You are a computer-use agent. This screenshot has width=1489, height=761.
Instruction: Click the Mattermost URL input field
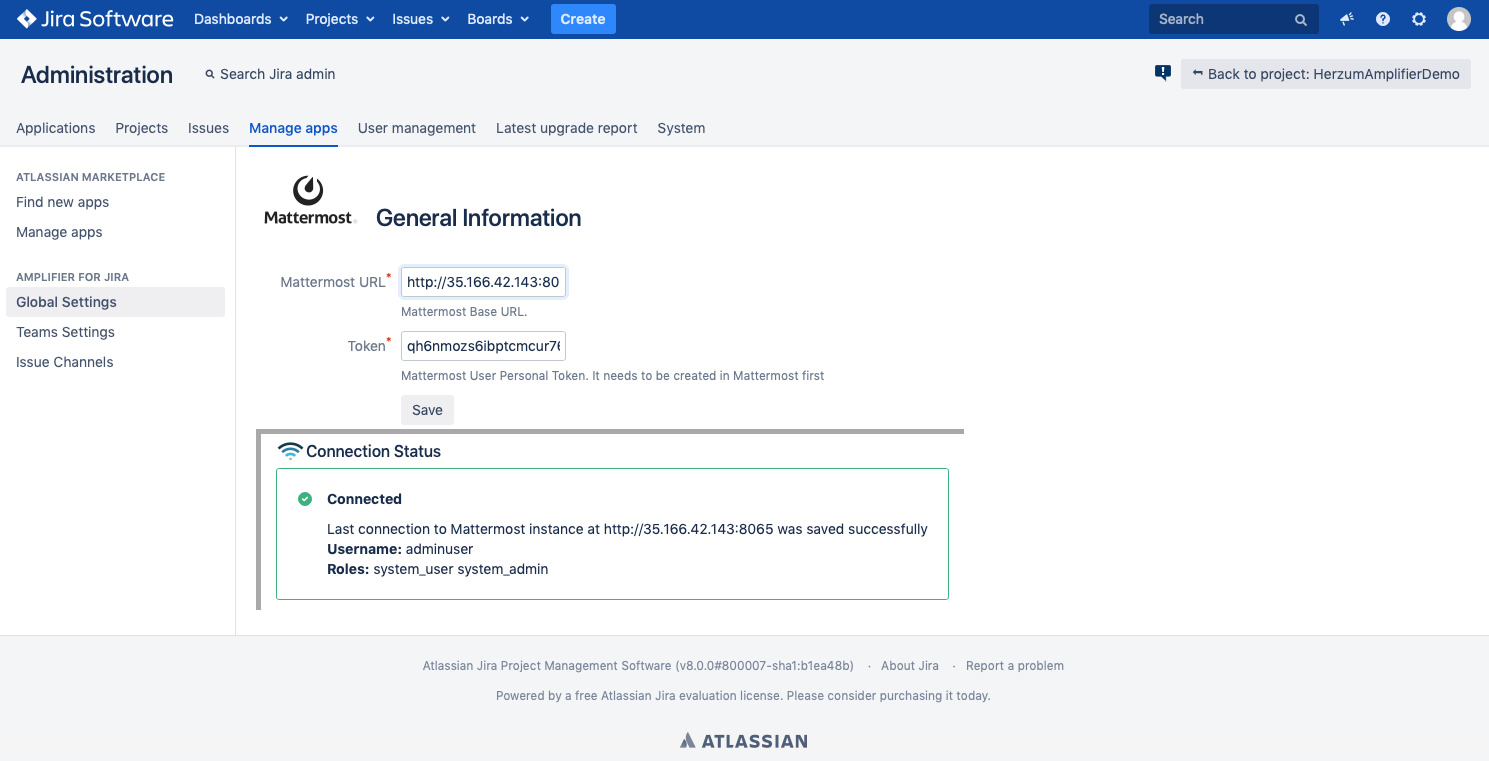pyautogui.click(x=483, y=282)
